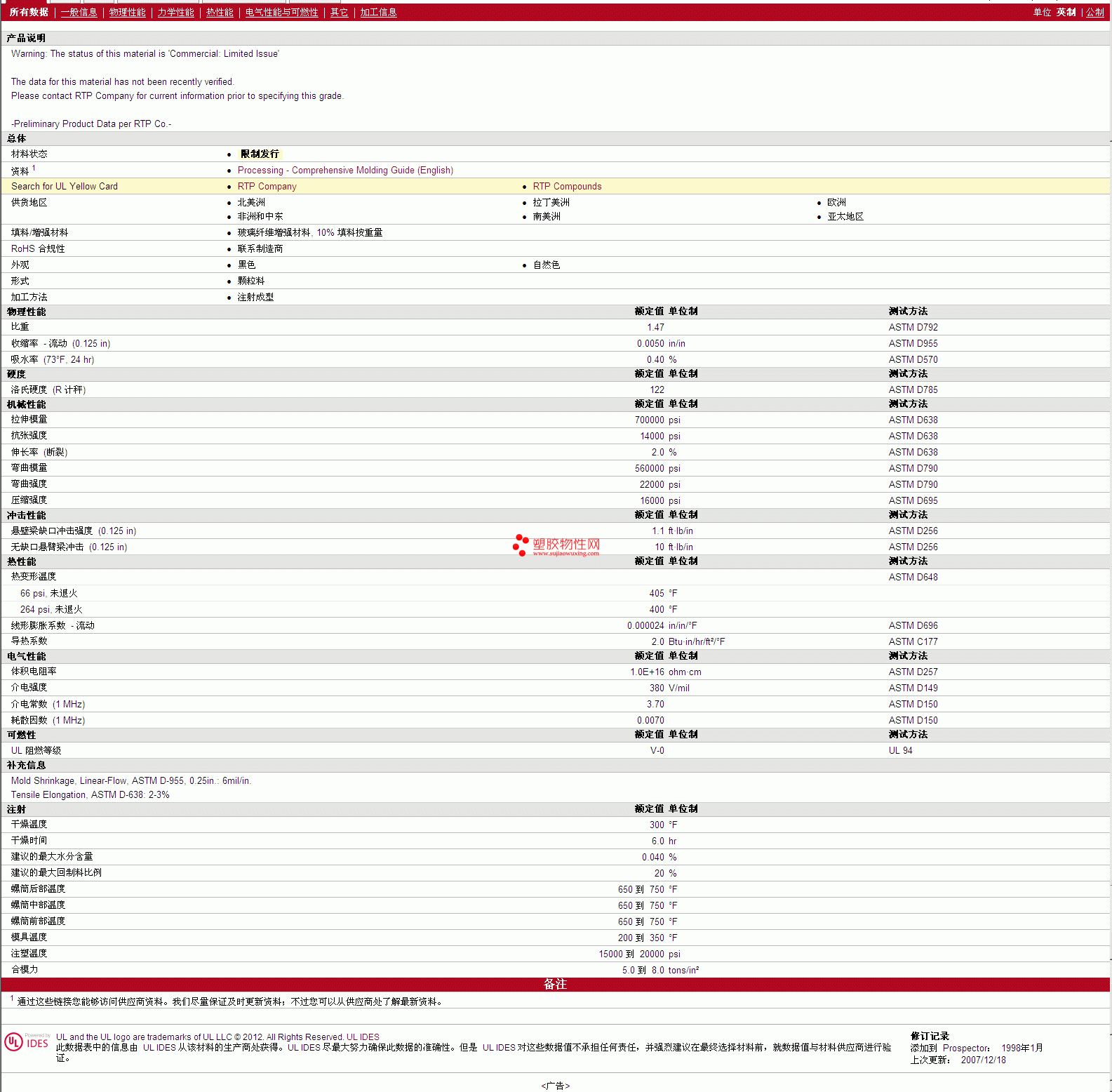
Task: Click the 10 ft·lb/in unnotched impact value
Action: pos(674,547)
